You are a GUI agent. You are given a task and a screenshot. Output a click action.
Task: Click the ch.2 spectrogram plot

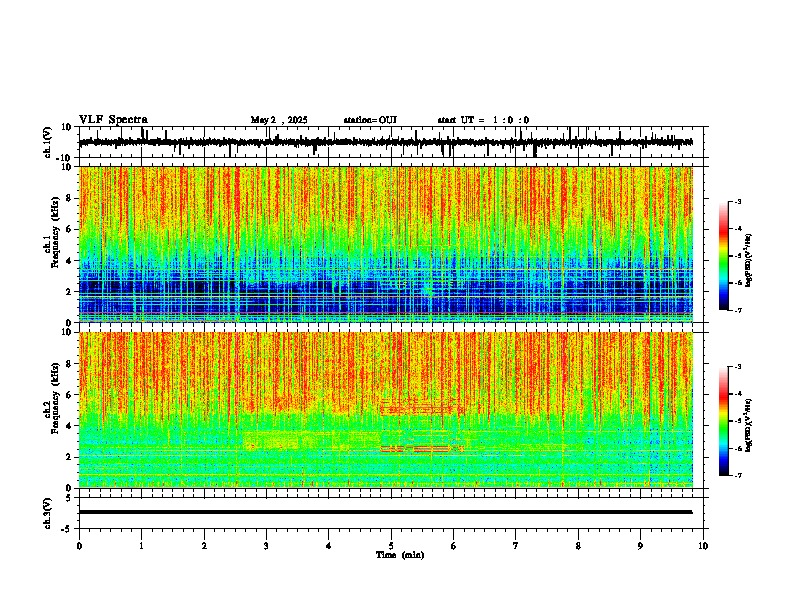386,410
